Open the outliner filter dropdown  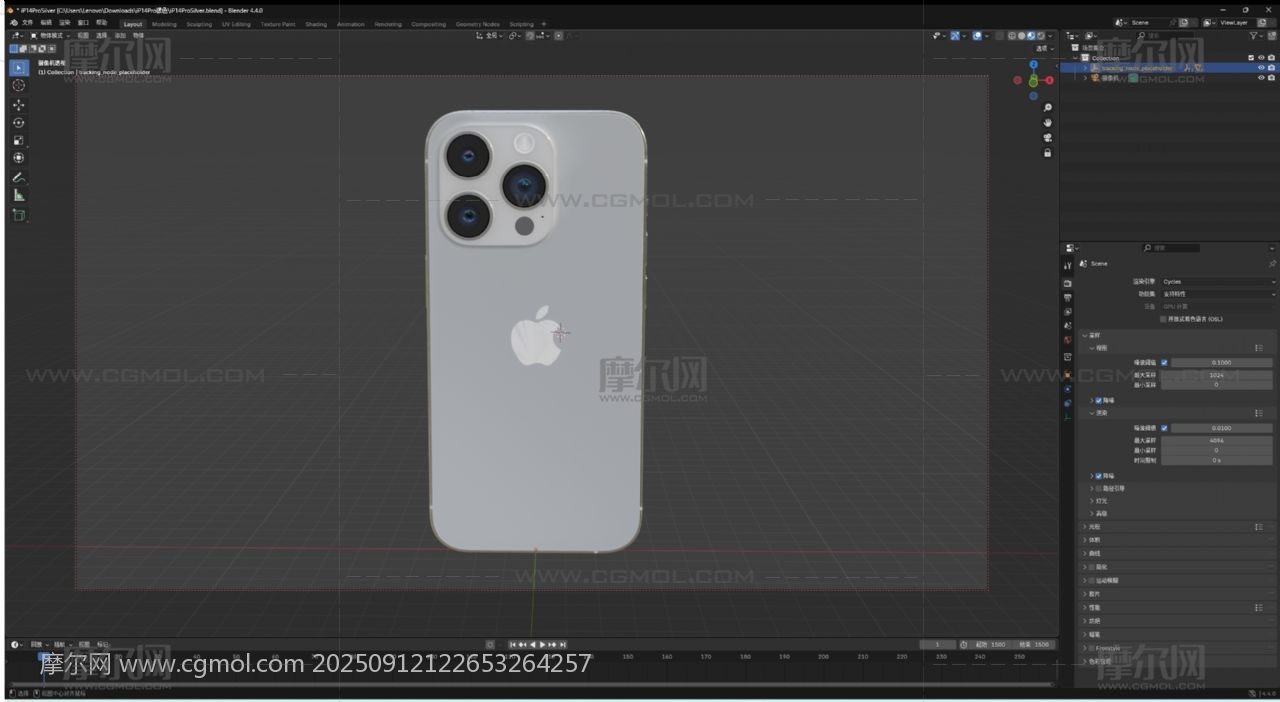[x=1258, y=36]
